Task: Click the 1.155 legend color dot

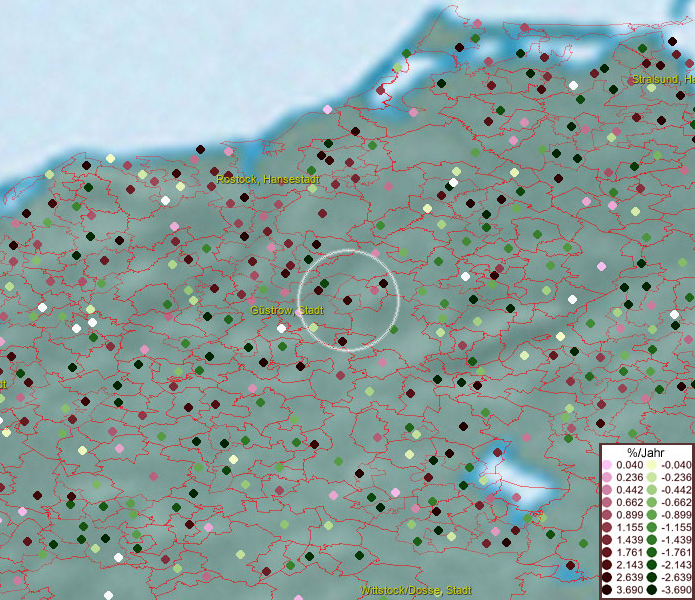Action: pyautogui.click(x=607, y=526)
